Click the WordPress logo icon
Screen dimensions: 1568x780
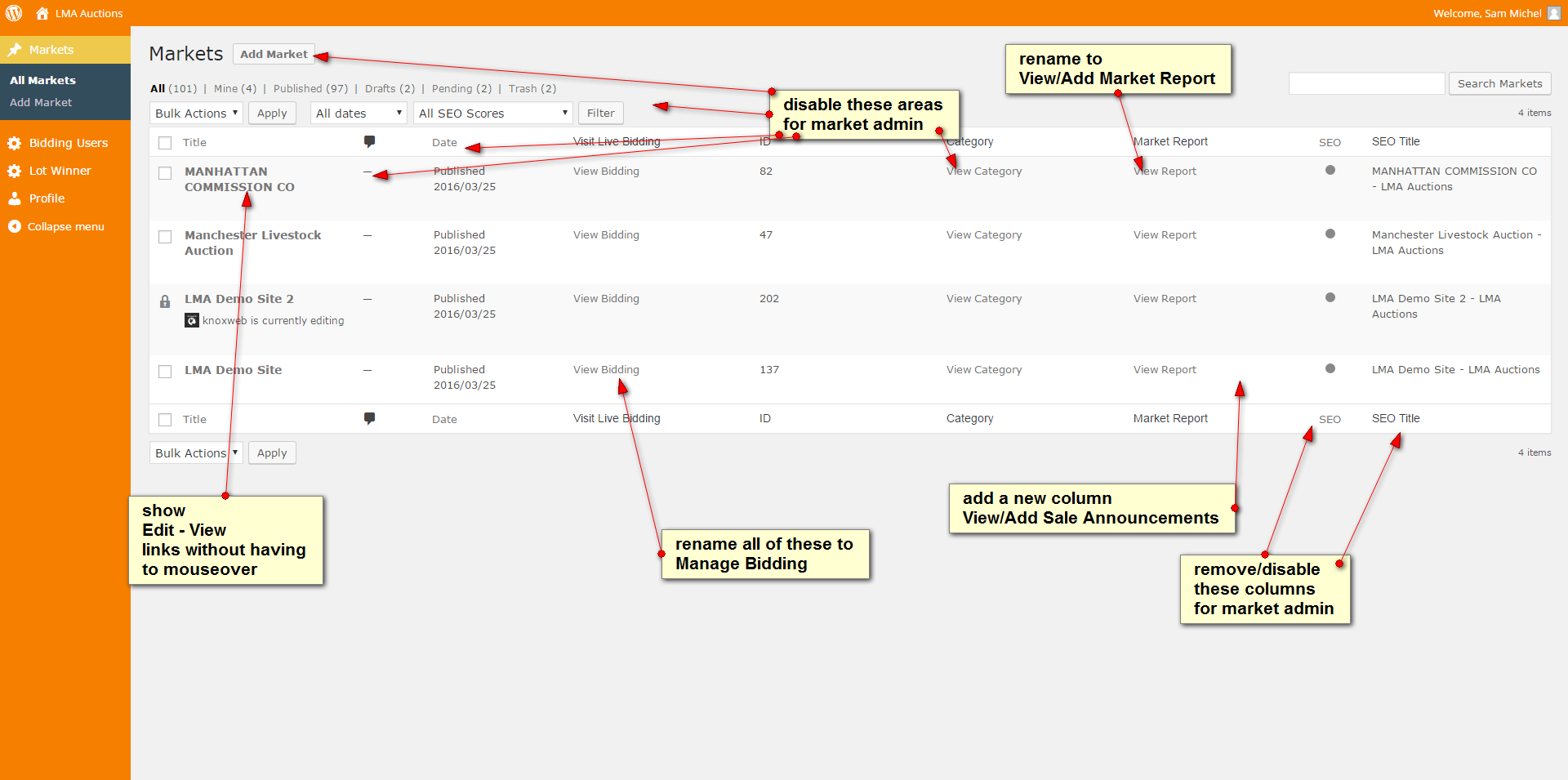click(14, 13)
